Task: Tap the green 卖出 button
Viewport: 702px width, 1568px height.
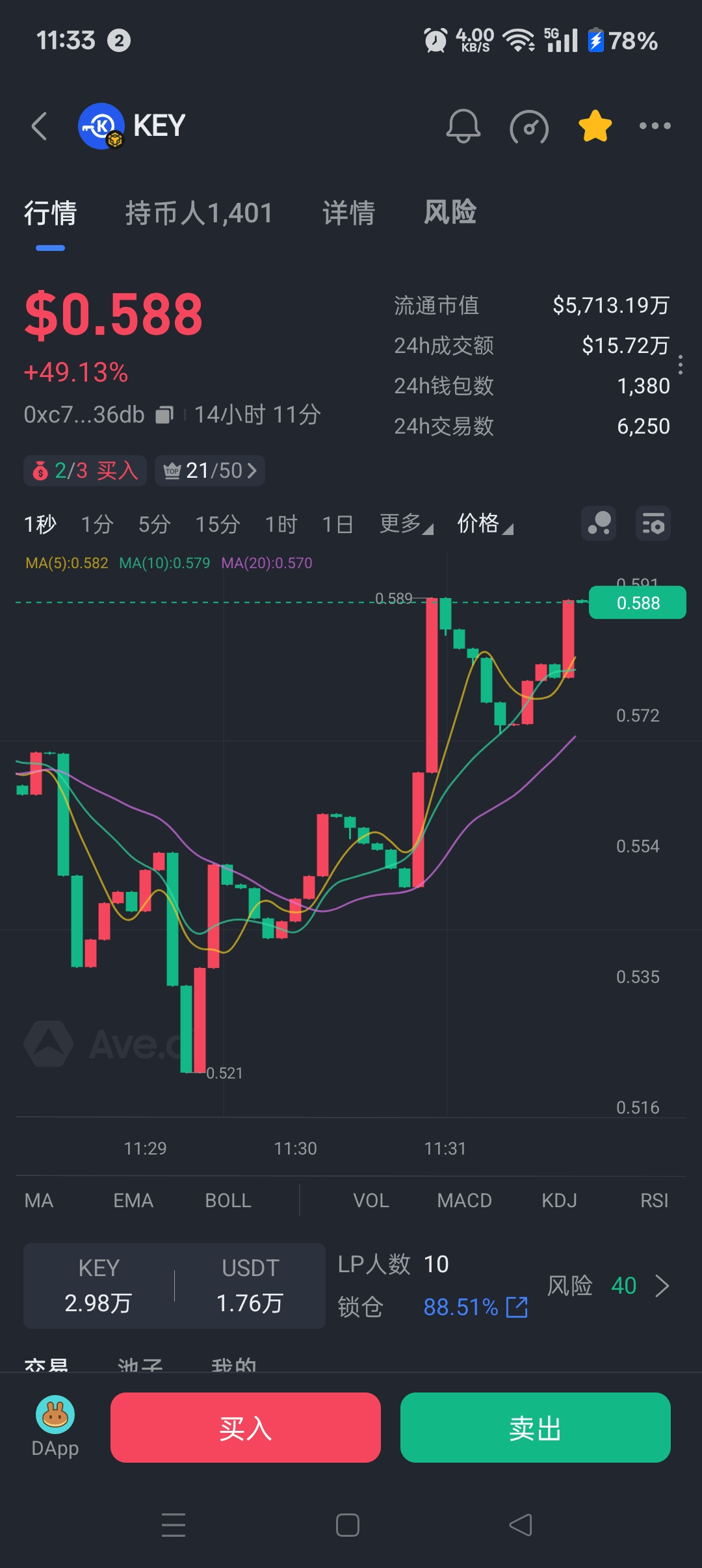Action: click(x=536, y=1428)
